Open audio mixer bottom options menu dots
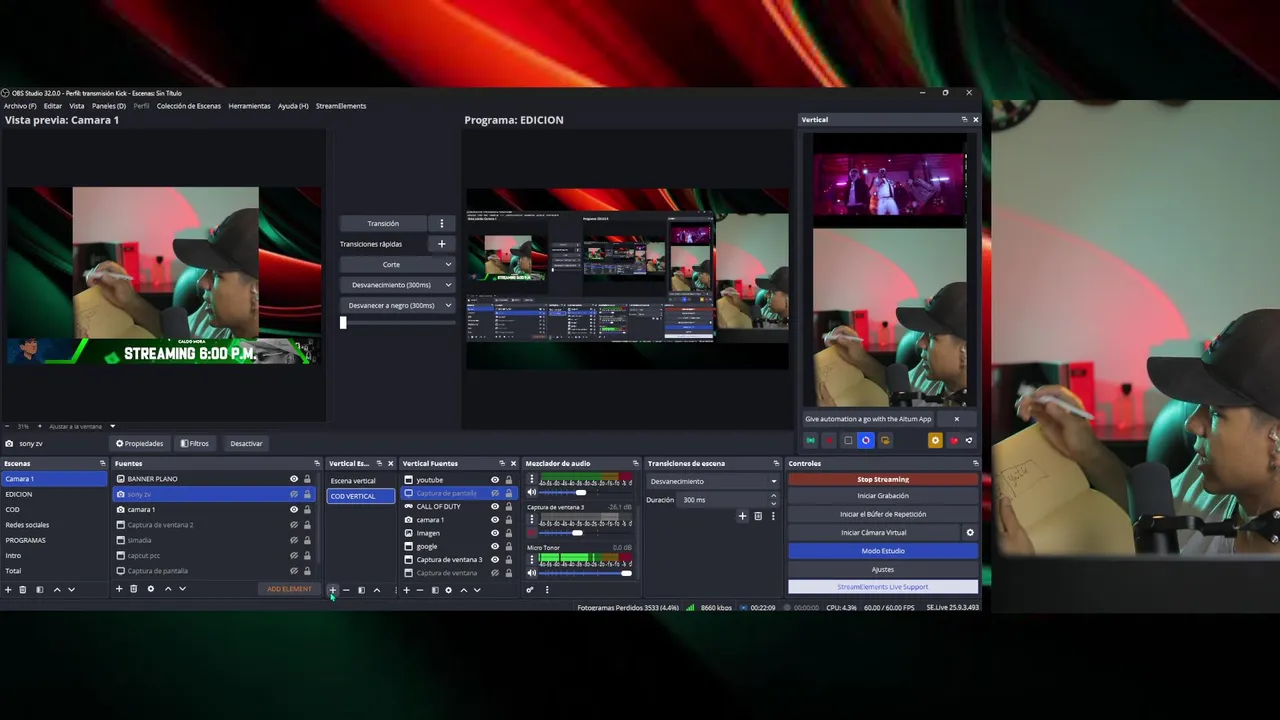The height and width of the screenshot is (720, 1280). point(546,590)
